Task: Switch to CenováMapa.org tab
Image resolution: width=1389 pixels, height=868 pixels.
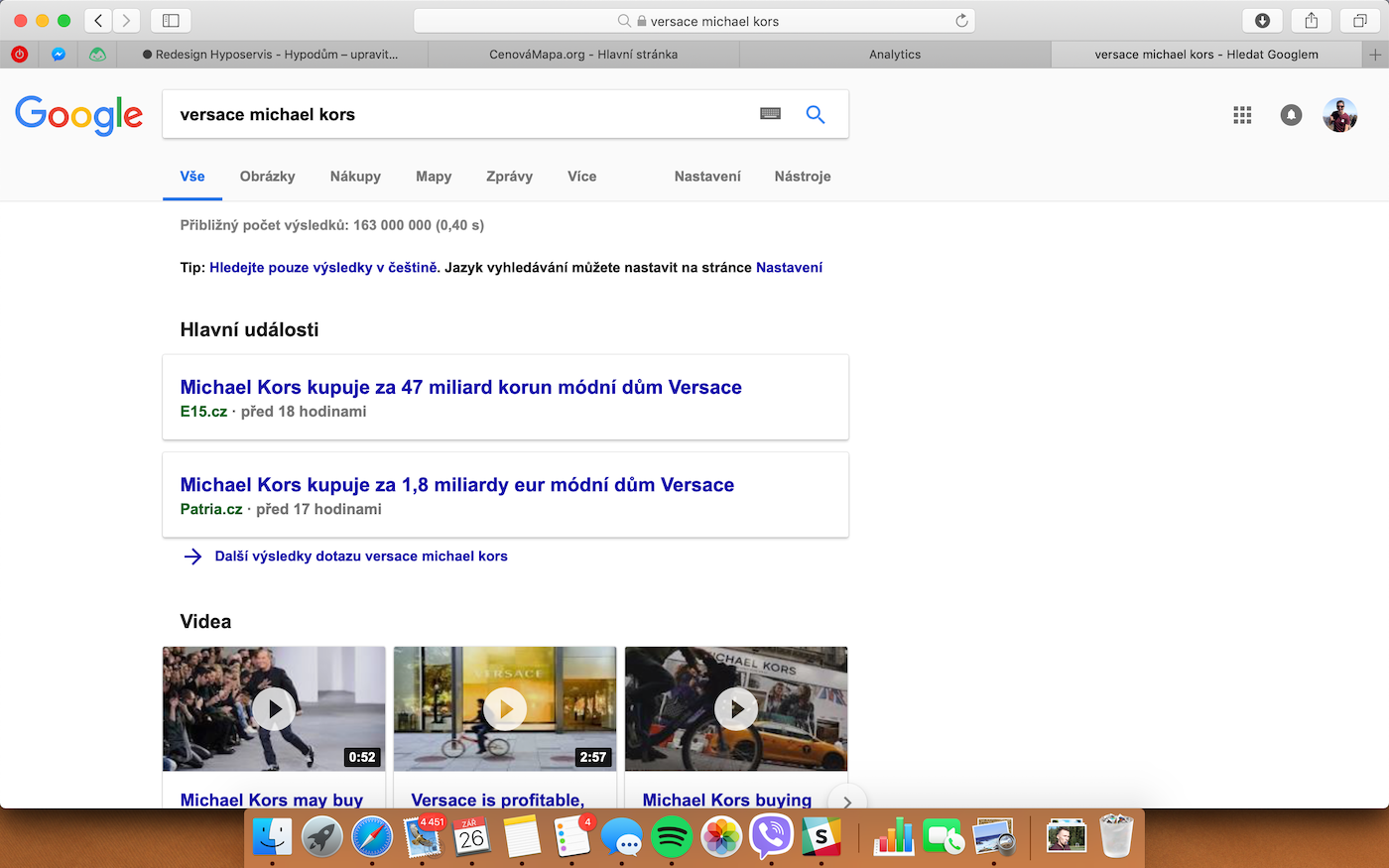Action: [583, 55]
